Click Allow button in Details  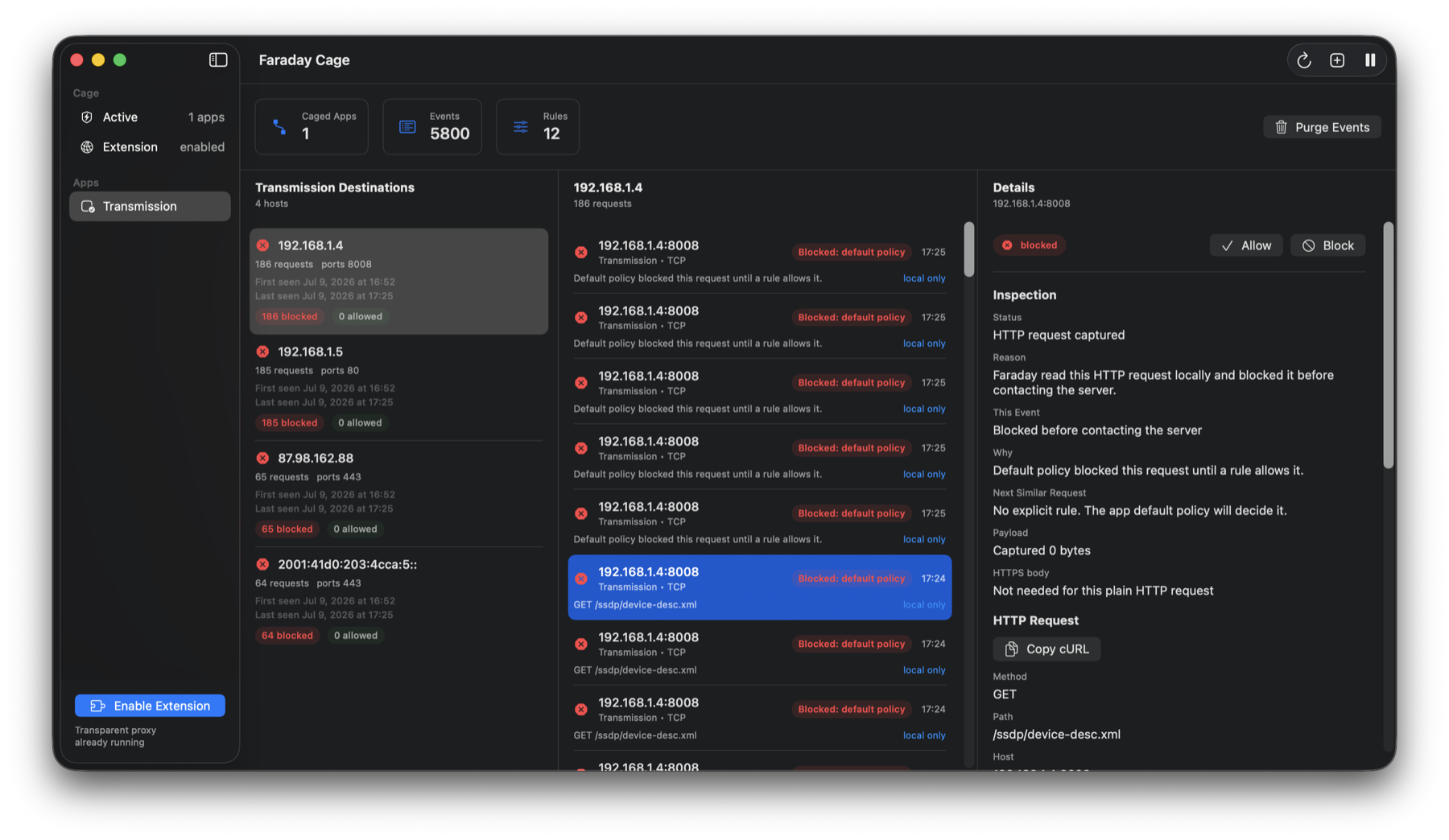pyautogui.click(x=1245, y=245)
